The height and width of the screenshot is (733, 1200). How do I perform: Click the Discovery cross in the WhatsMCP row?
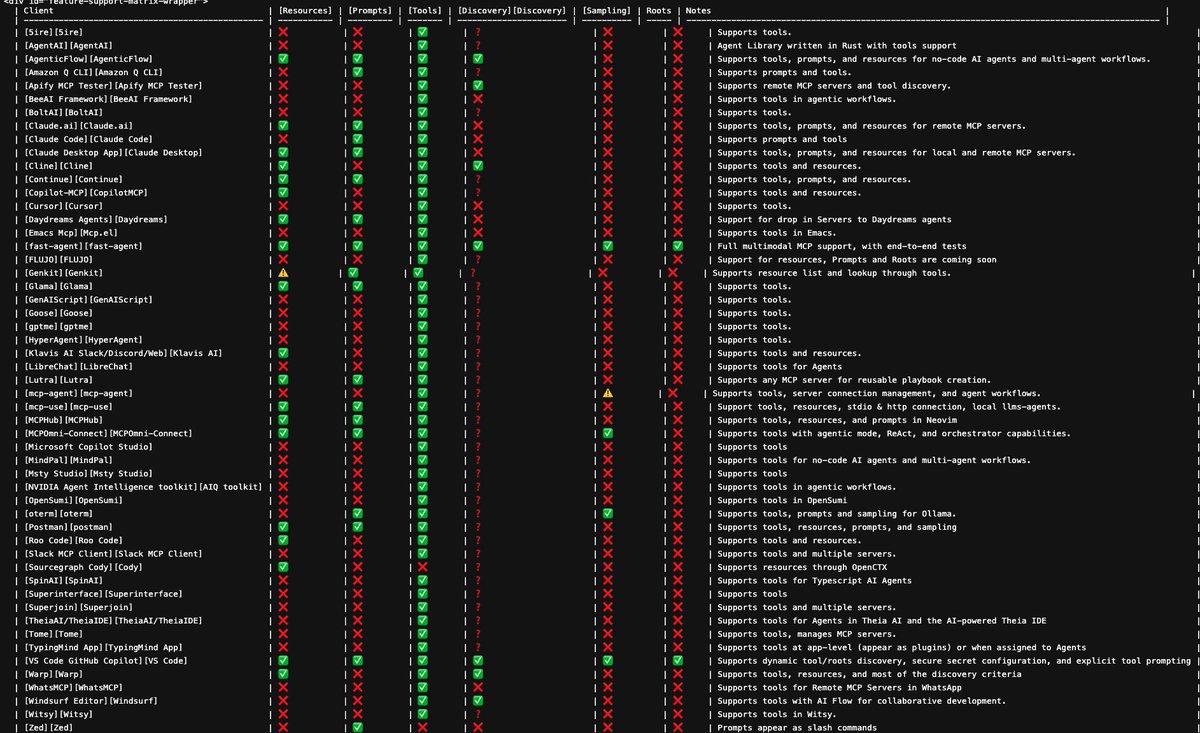[478, 687]
